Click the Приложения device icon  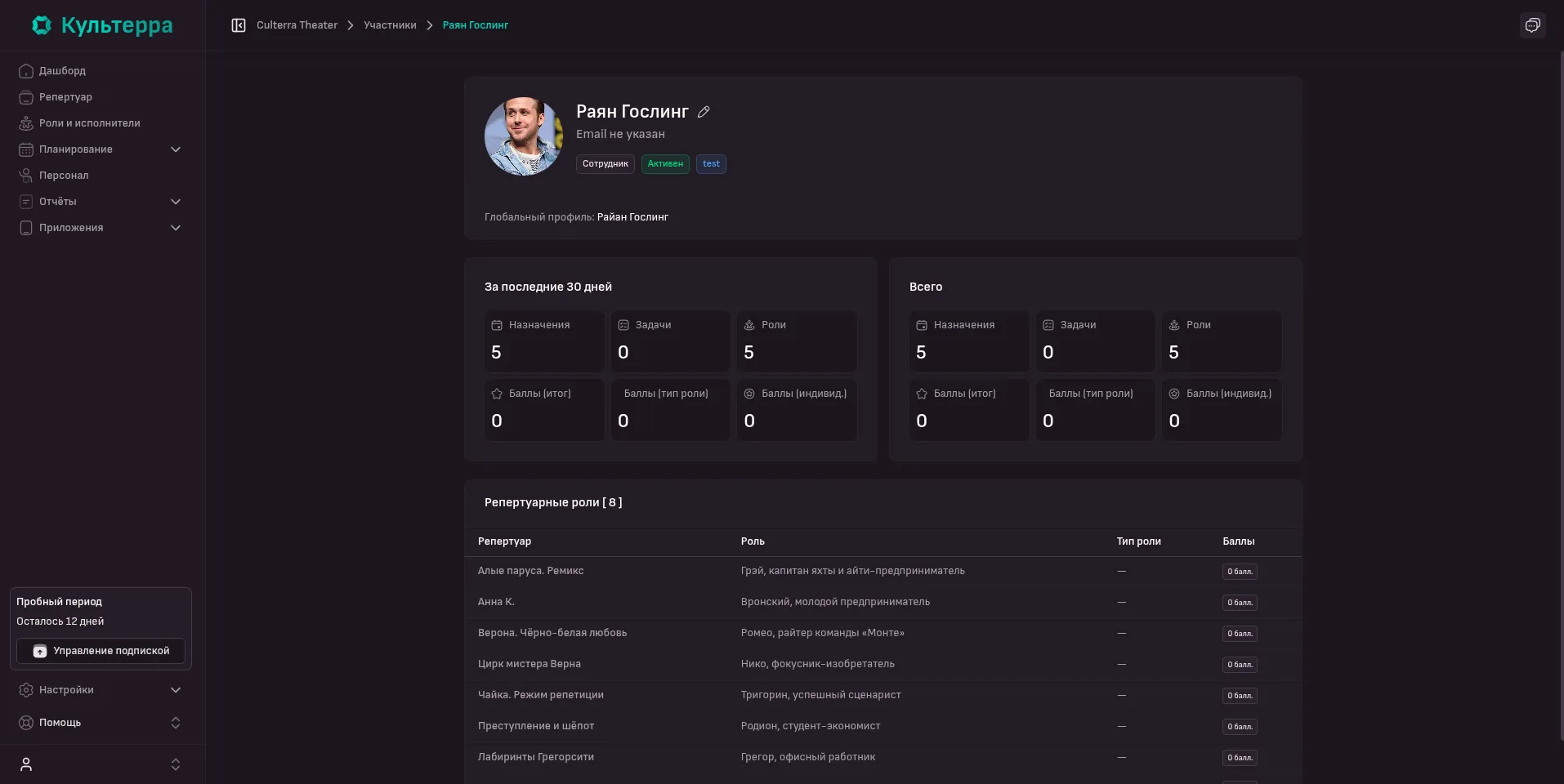pyautogui.click(x=26, y=228)
